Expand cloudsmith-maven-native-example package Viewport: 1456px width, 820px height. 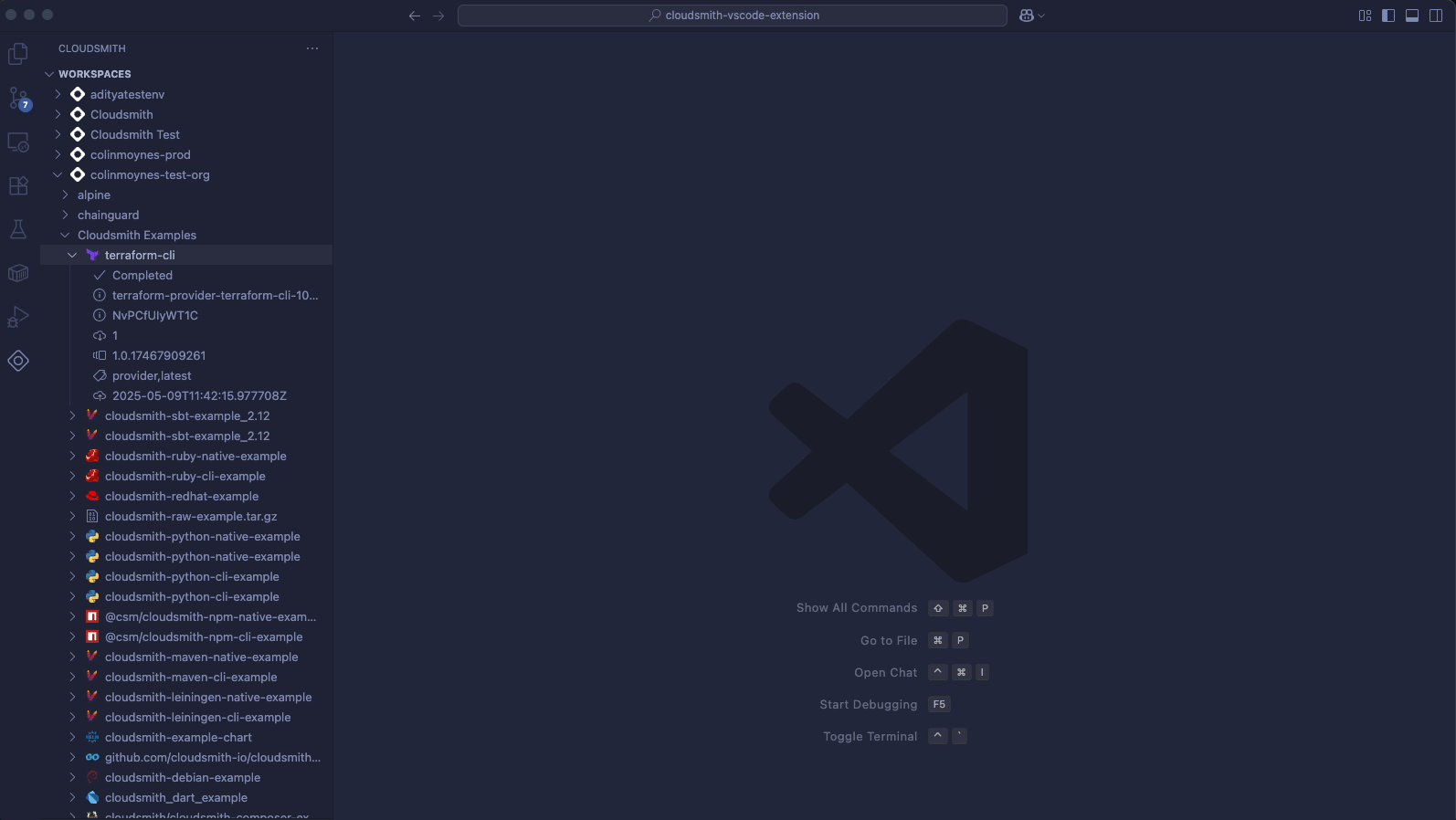tap(72, 657)
